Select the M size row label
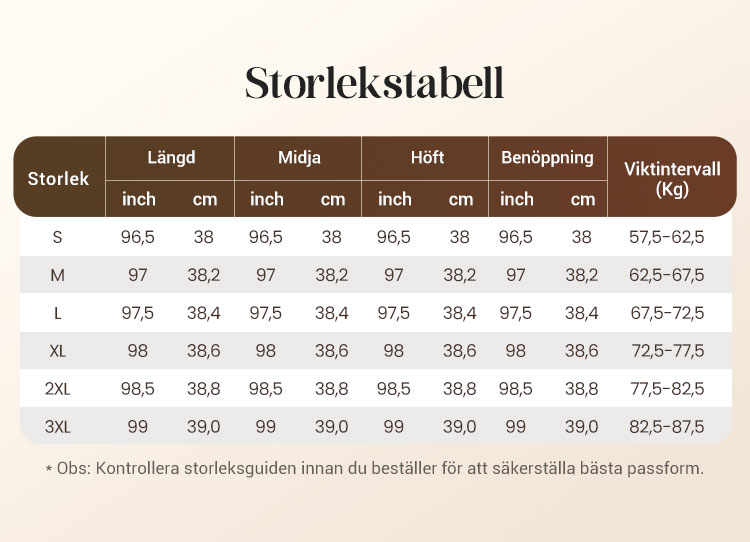Screen dimensions: 750x542 (58, 275)
